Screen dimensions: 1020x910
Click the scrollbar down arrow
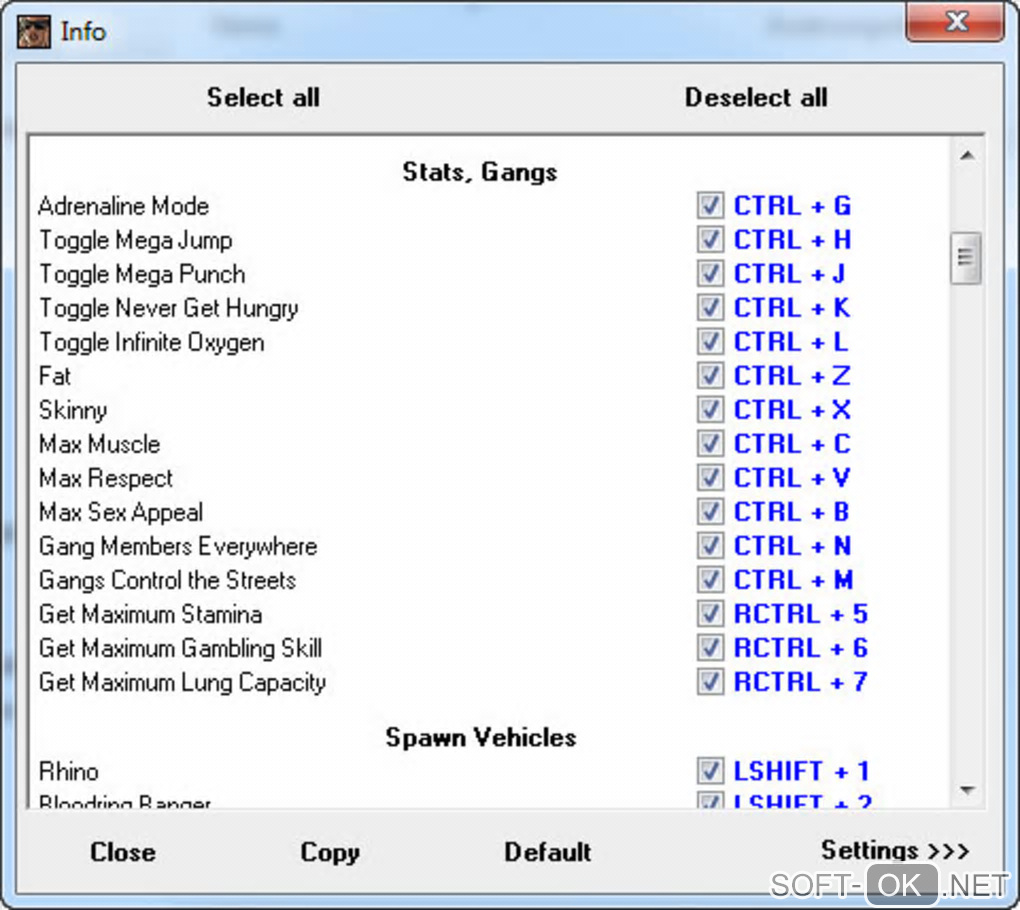tap(966, 790)
